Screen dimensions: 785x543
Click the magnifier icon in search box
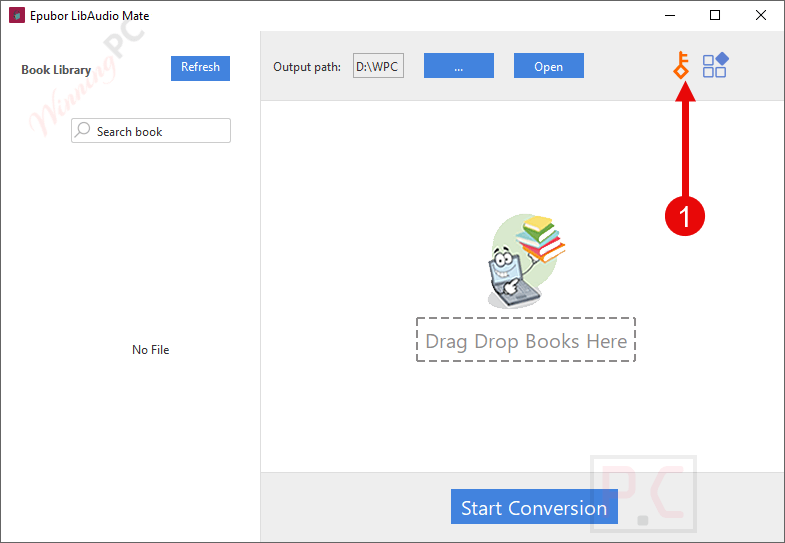pos(83,130)
